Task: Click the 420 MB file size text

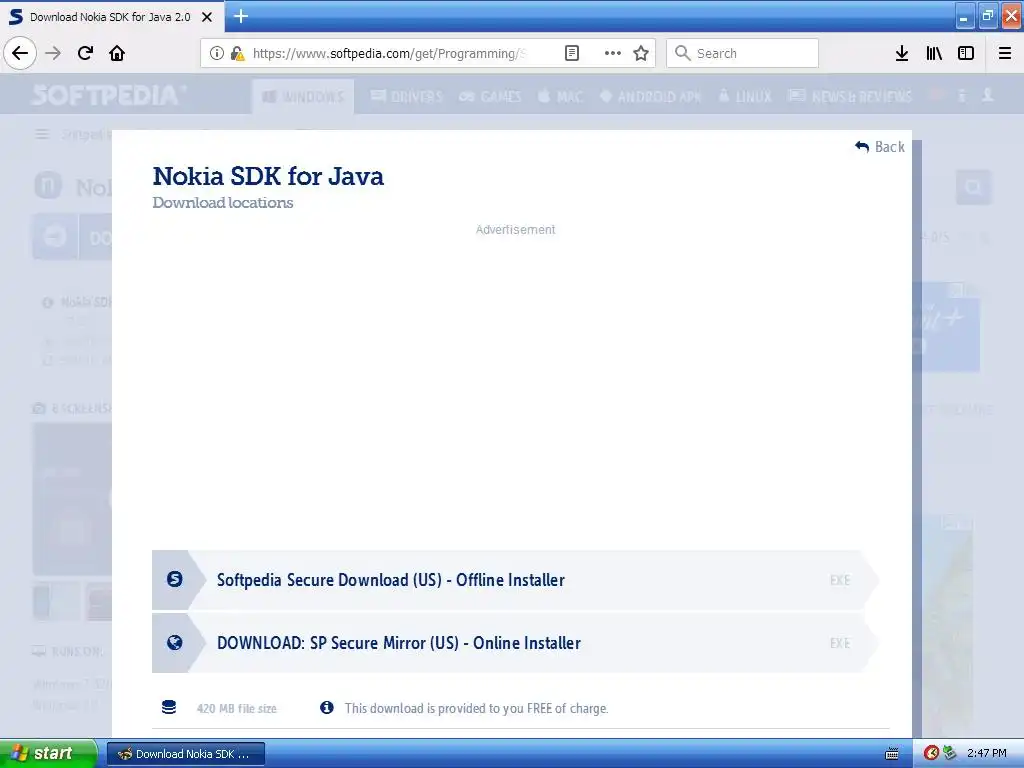Action: pyautogui.click(x=236, y=709)
